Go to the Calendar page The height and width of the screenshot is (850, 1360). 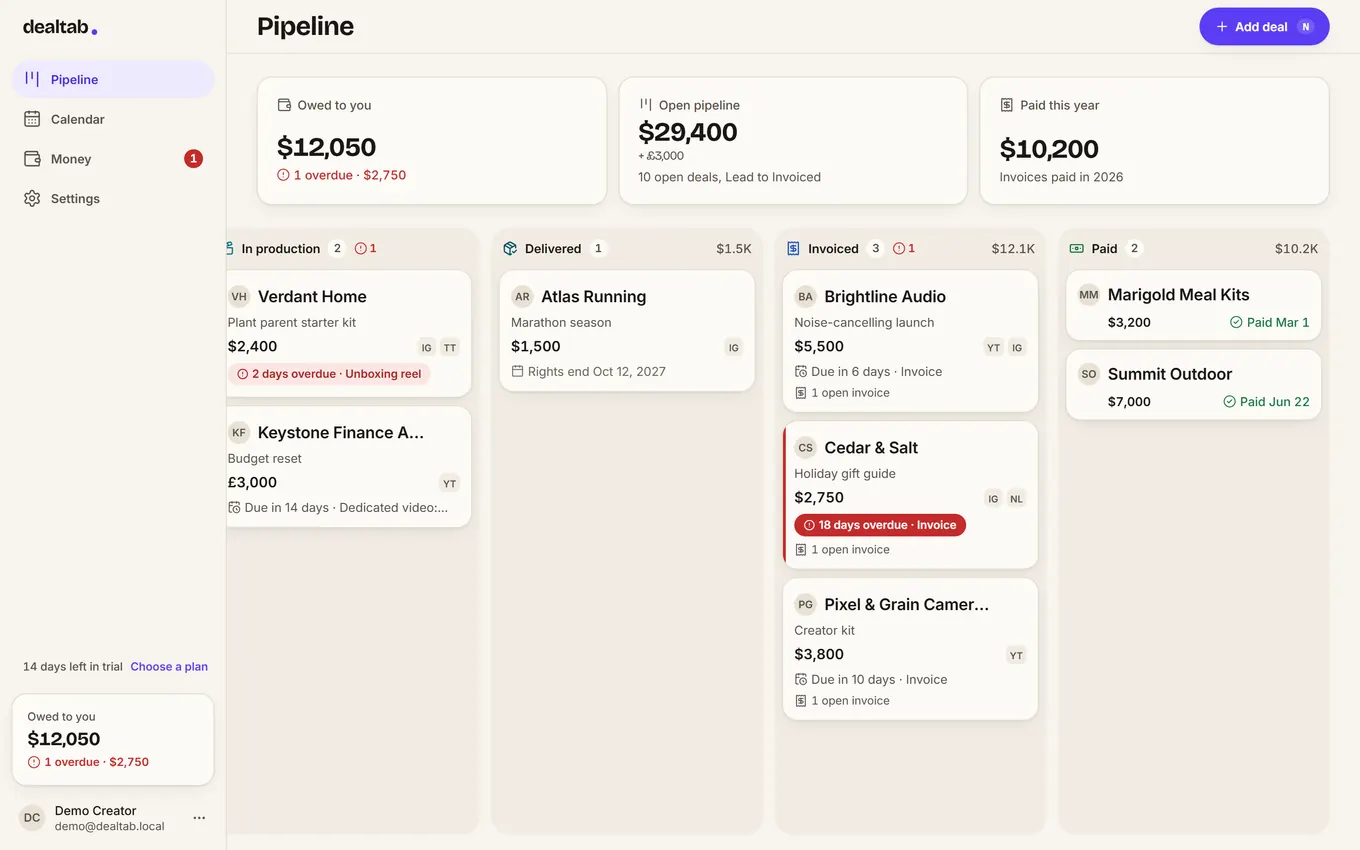tap(113, 119)
